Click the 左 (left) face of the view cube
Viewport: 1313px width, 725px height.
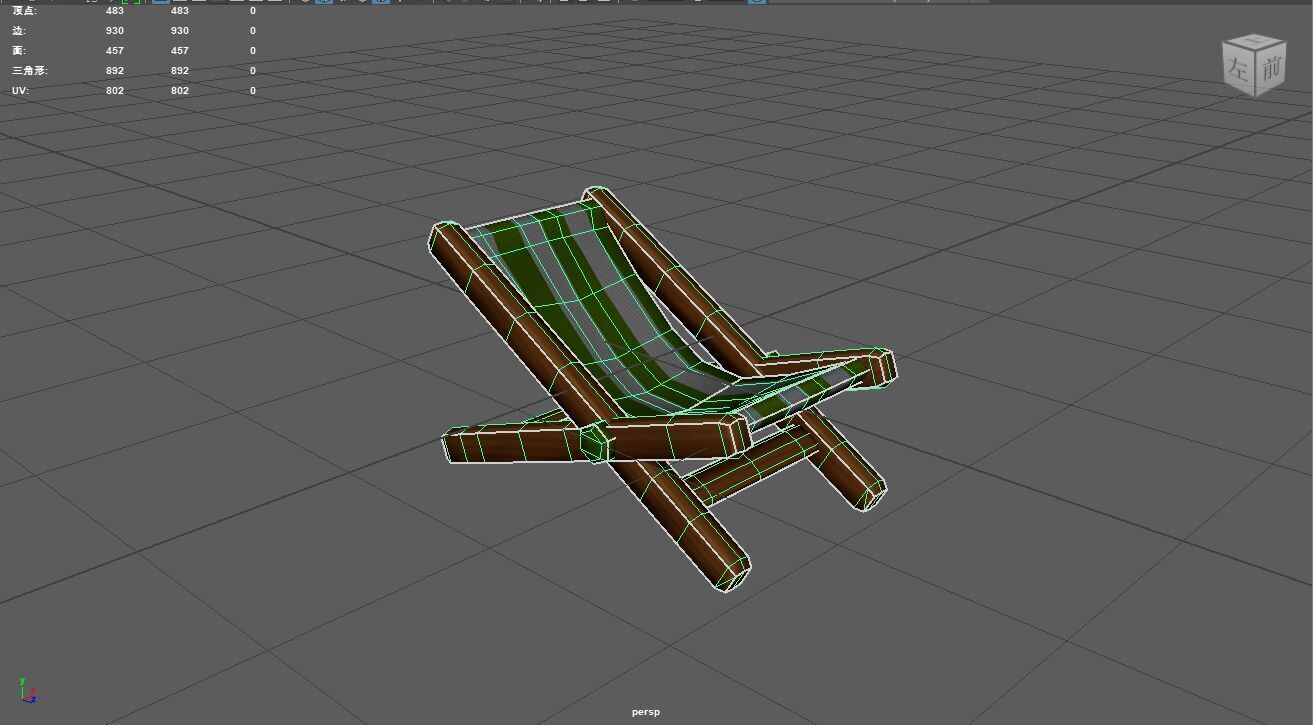1238,69
